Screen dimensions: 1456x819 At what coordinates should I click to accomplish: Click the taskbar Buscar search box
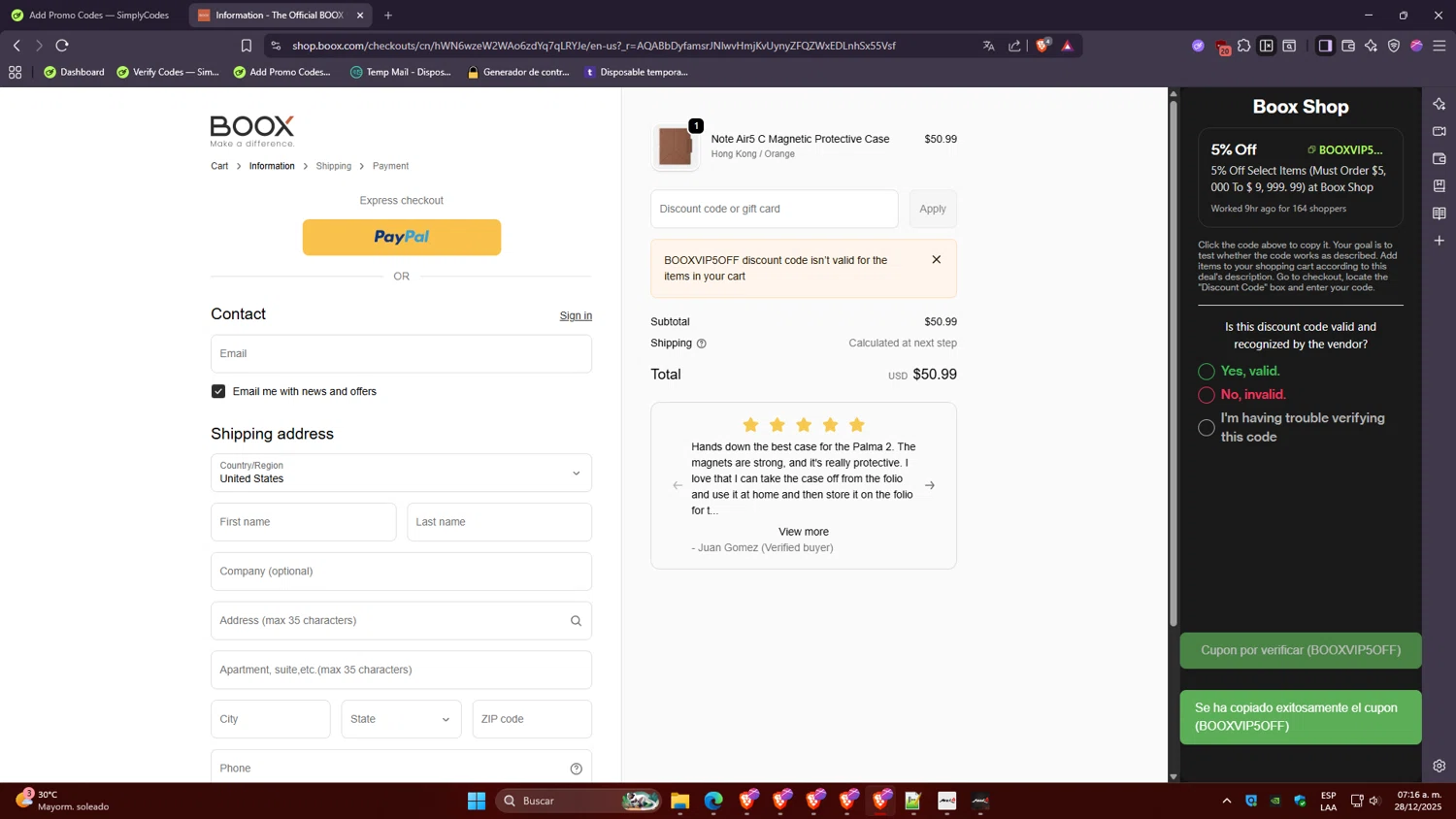tap(579, 801)
